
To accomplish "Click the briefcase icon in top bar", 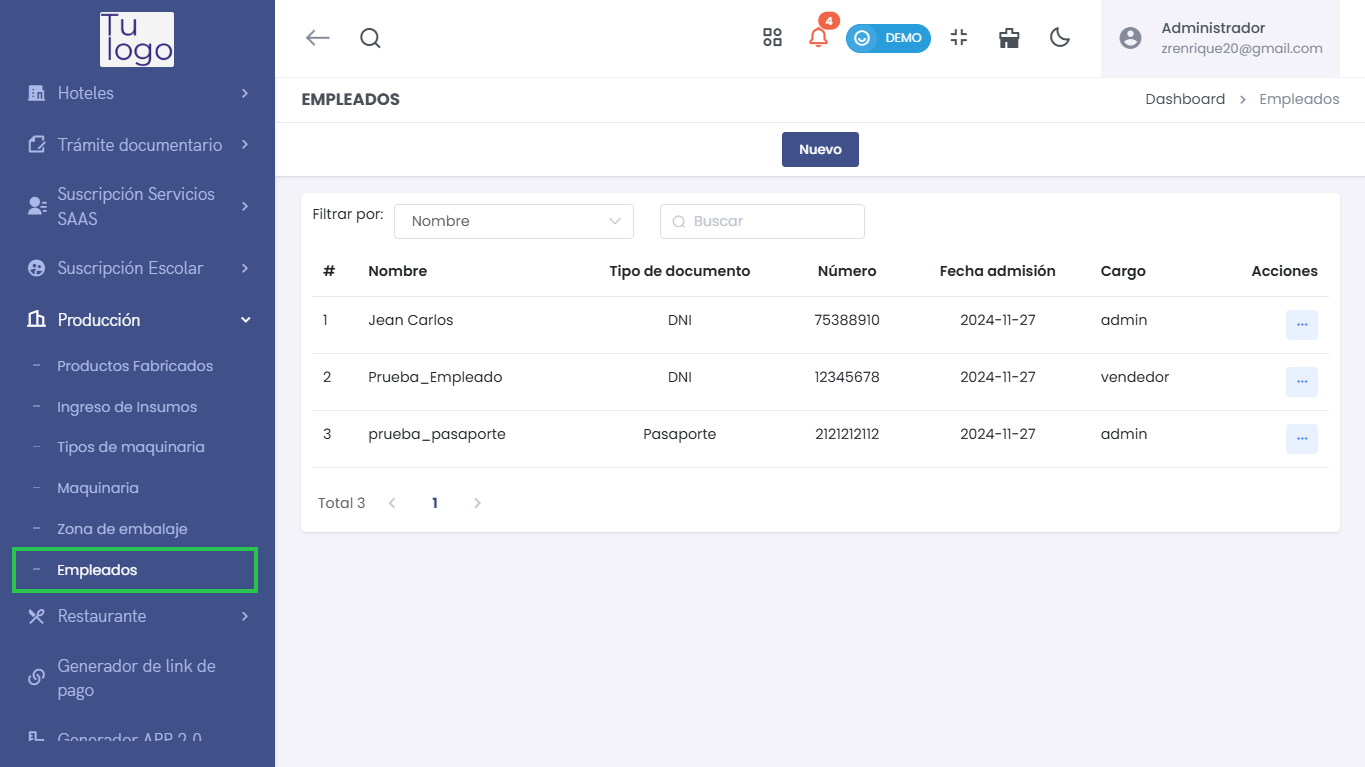I will point(1009,38).
